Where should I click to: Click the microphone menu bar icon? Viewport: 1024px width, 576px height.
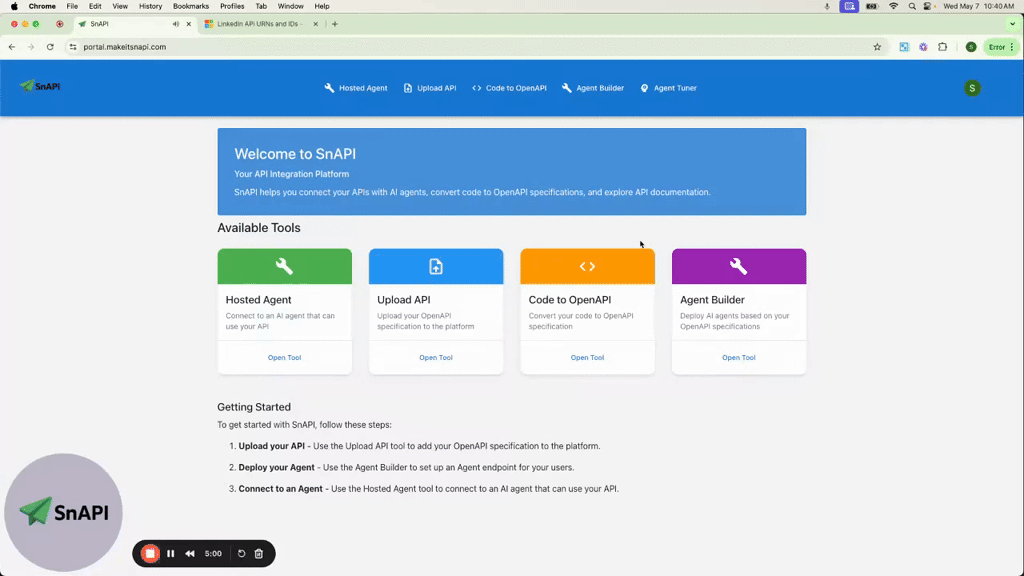click(x=827, y=6)
